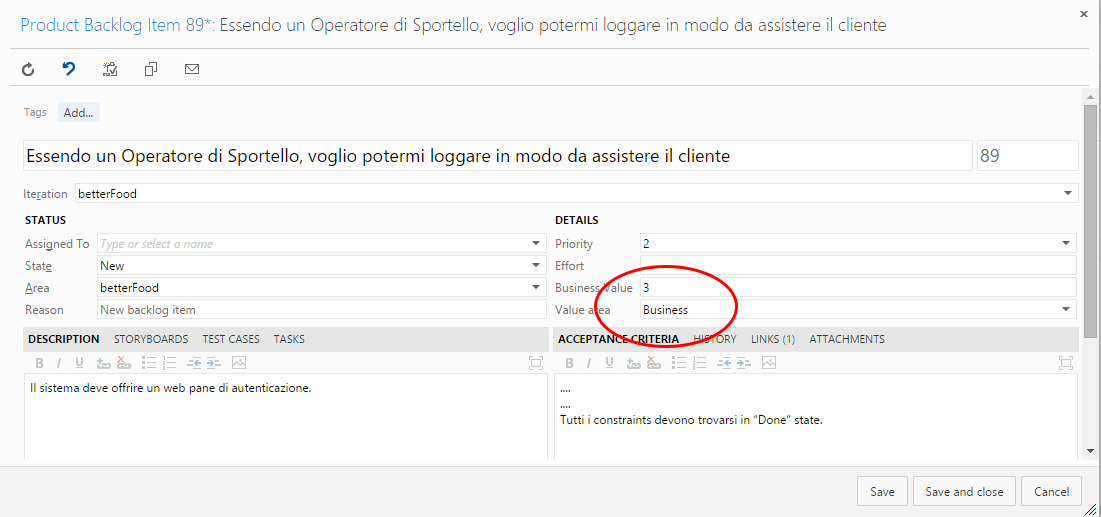1101x517 pixels.
Task: Expand the Priority dropdown arrow
Action: click(x=1067, y=244)
